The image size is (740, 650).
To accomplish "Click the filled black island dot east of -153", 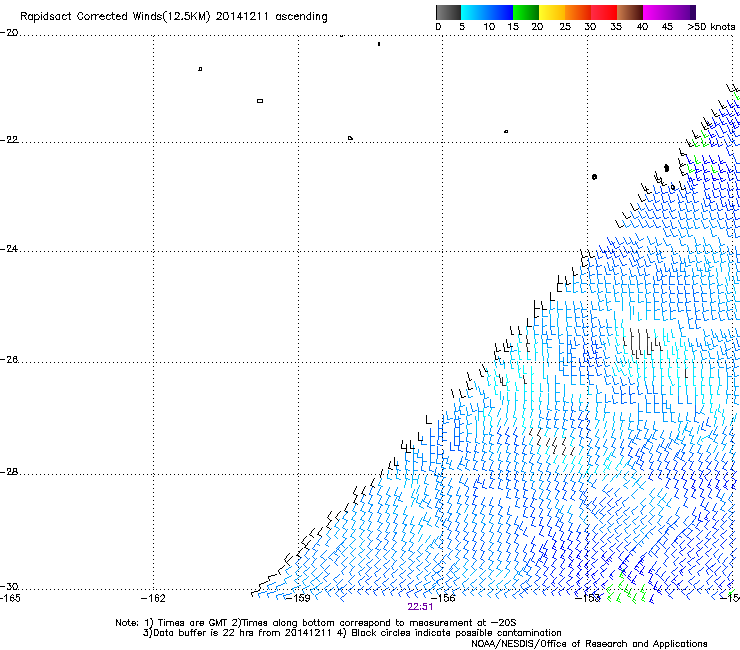I will [595, 177].
